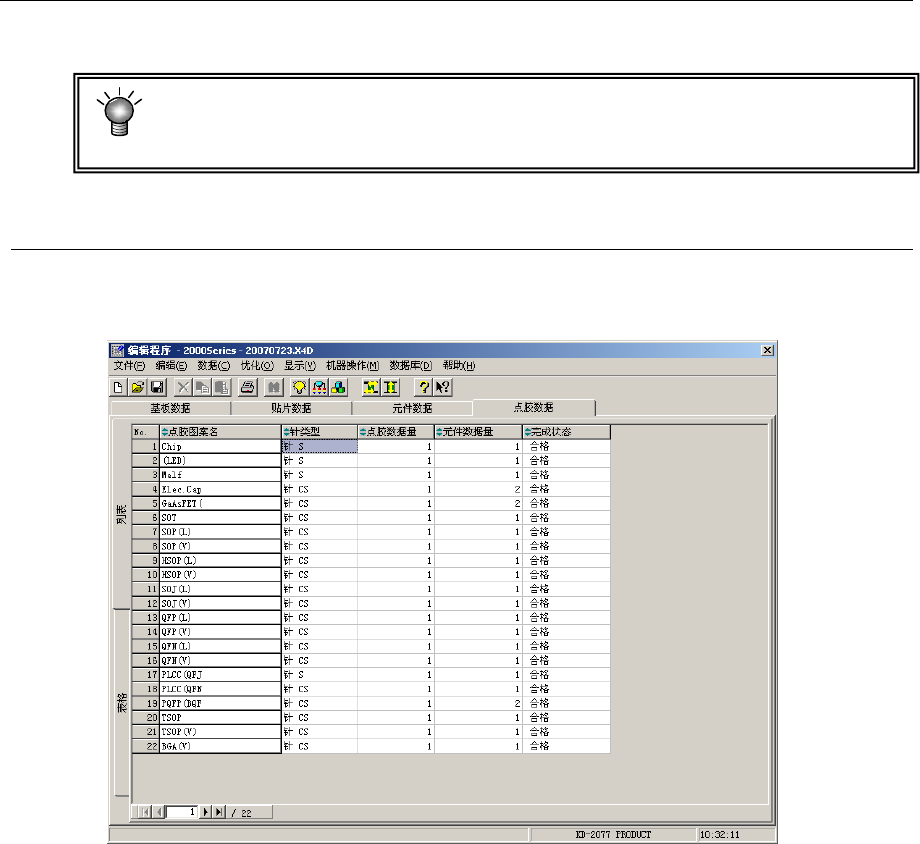Viewport: 920px width, 844px height.
Task: Select the Chip pattern name cell
Action: [221, 447]
